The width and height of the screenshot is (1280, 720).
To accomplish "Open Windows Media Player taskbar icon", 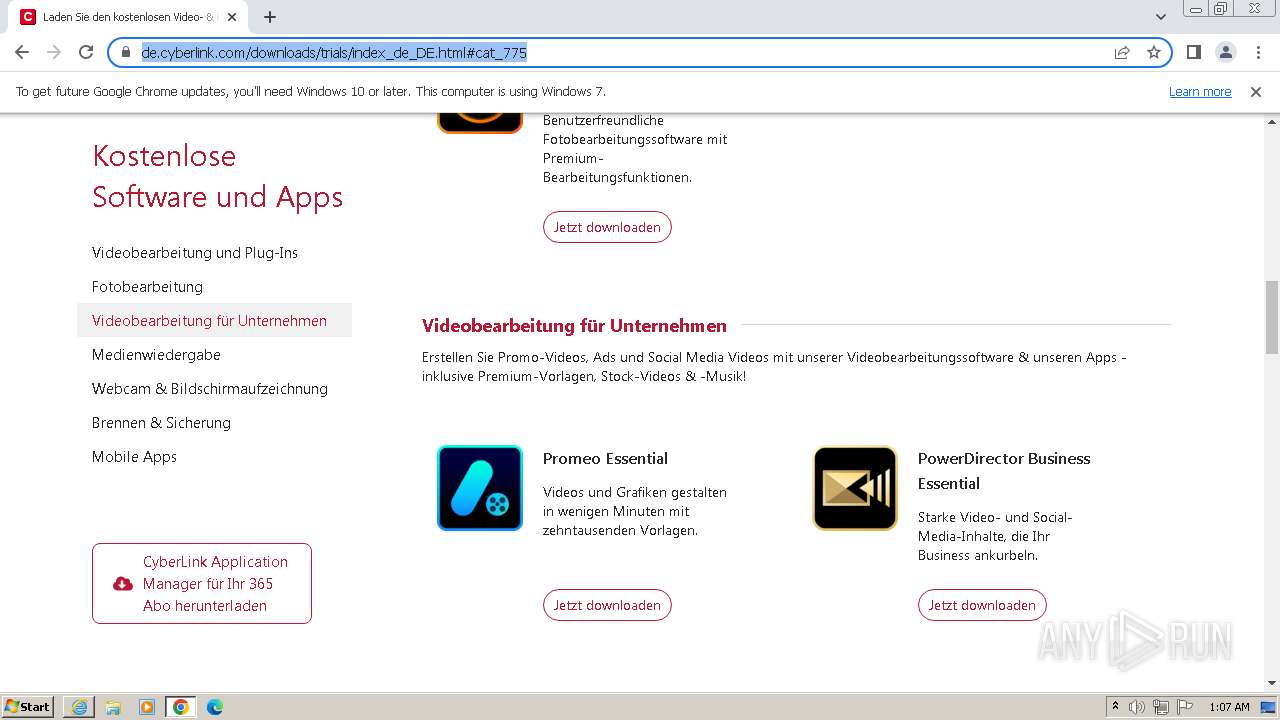I will click(x=147, y=707).
